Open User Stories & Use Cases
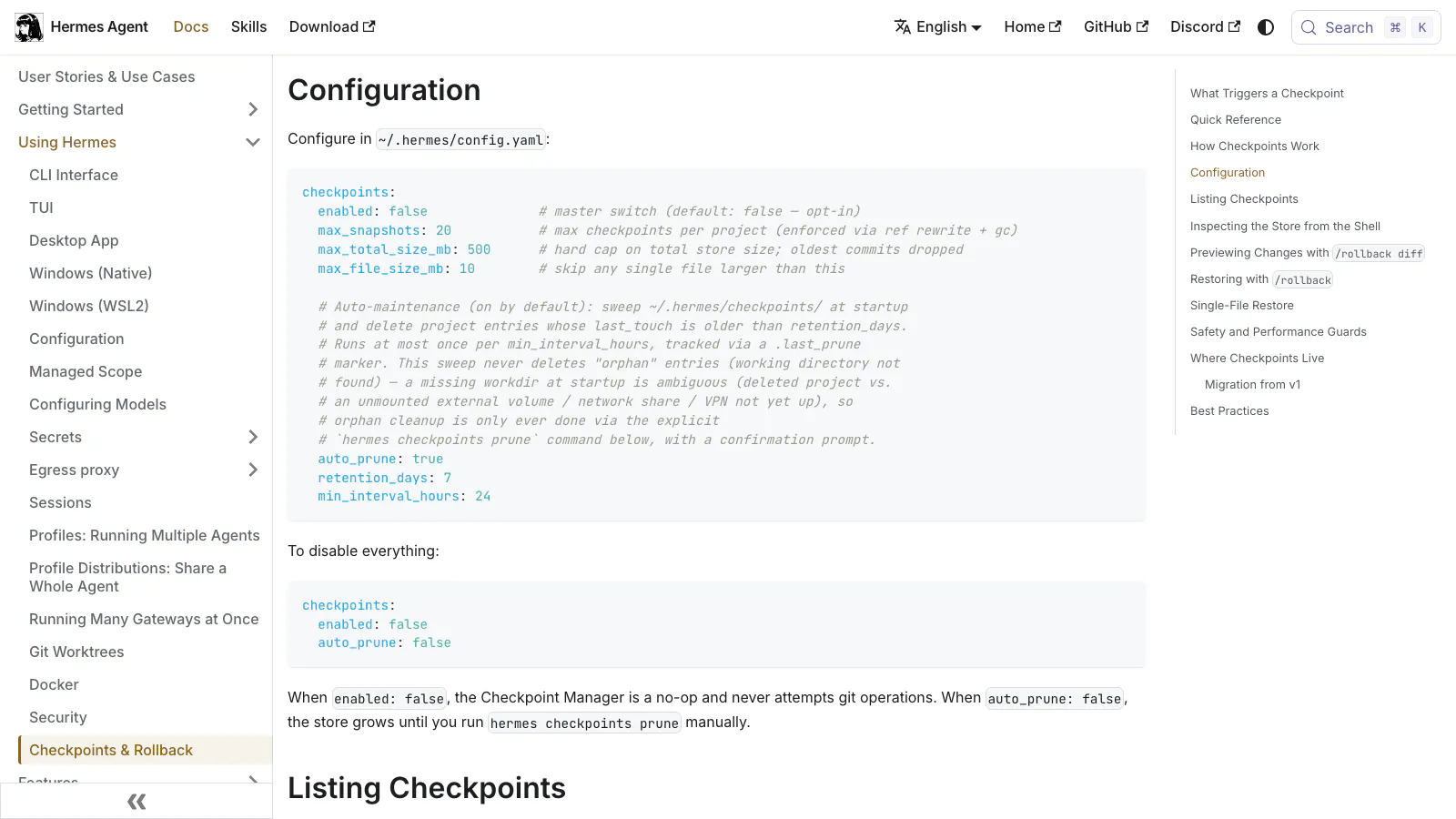 (106, 76)
